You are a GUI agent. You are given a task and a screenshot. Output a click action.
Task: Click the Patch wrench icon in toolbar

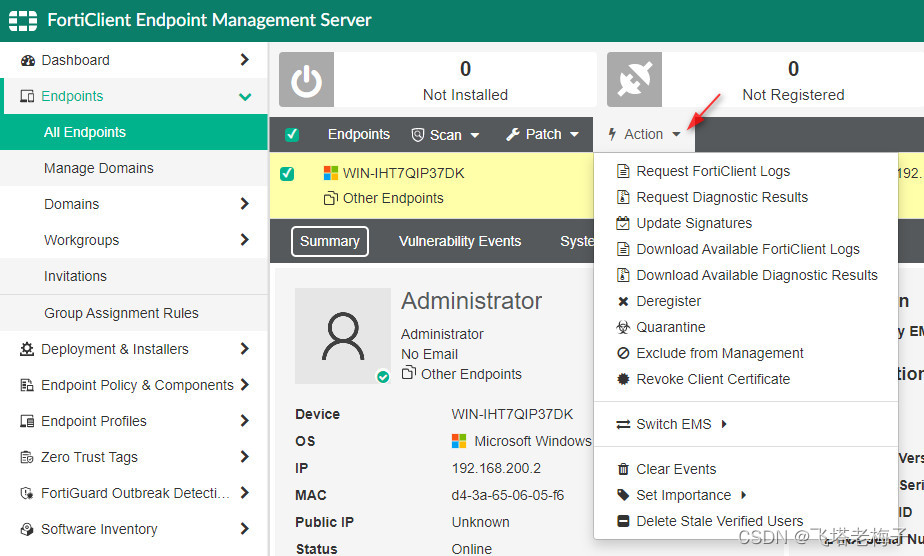tap(513, 134)
